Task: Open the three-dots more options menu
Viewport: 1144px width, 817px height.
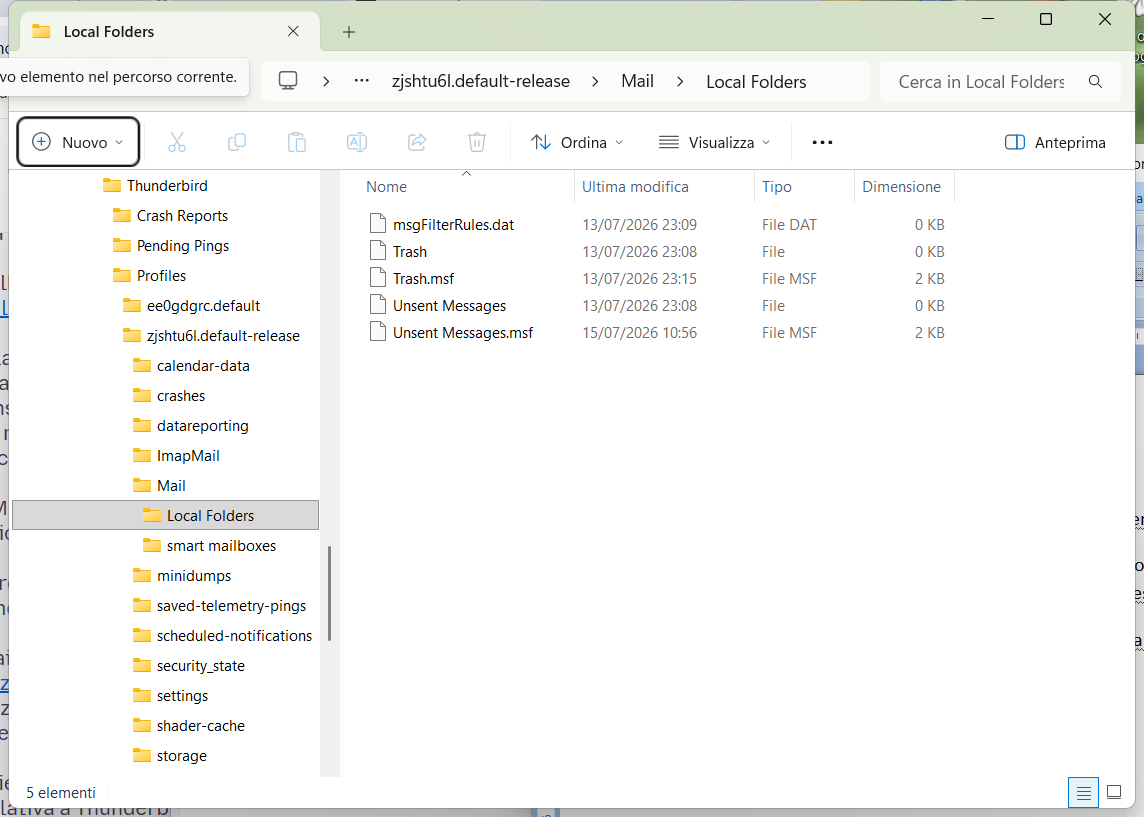Action: (x=822, y=142)
